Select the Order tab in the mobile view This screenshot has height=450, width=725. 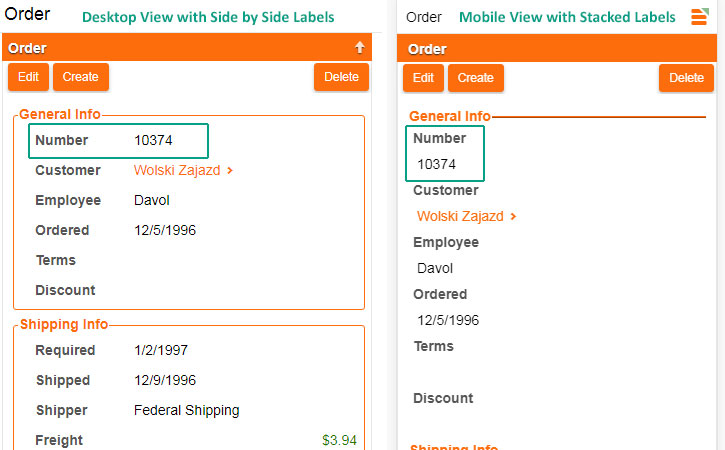pyautogui.click(x=425, y=17)
